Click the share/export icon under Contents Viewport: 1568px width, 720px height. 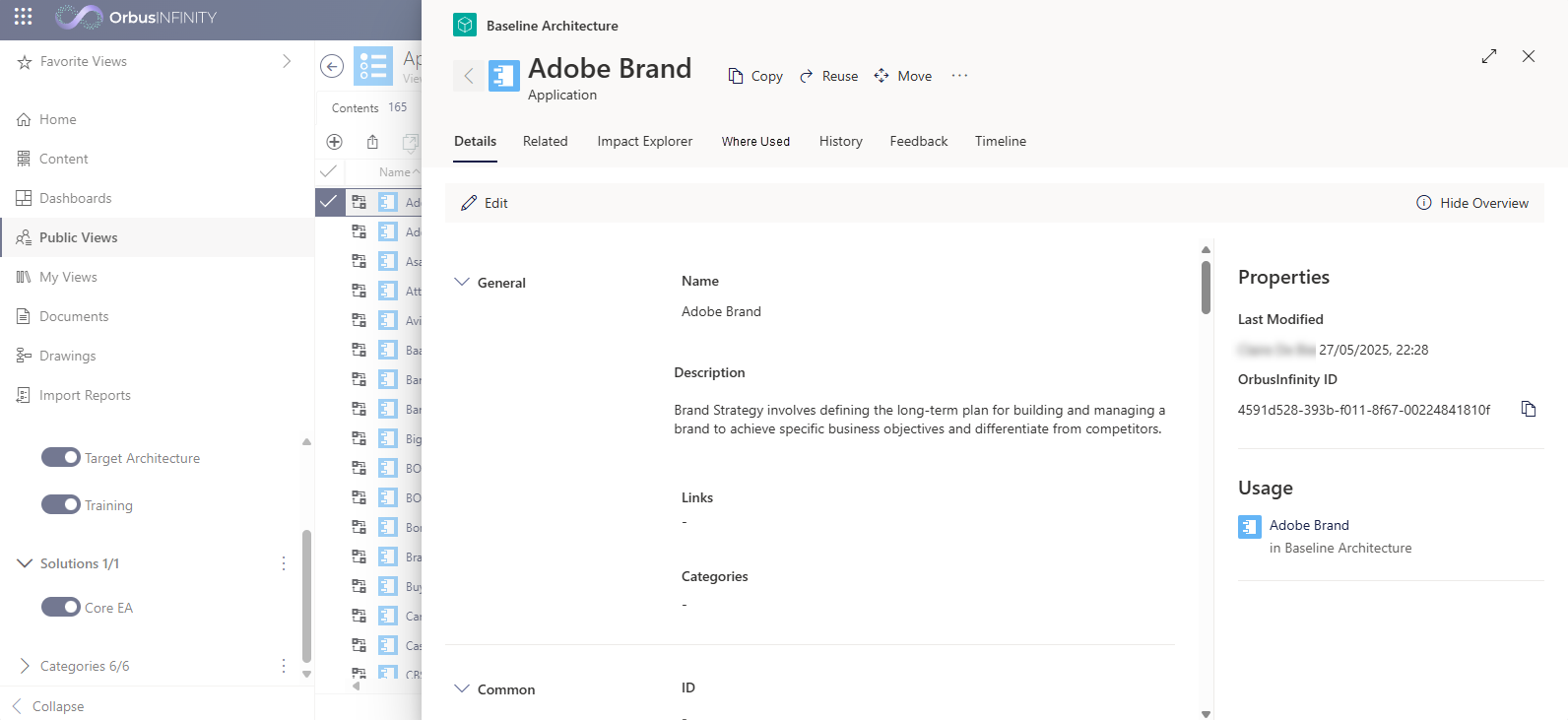(372, 142)
